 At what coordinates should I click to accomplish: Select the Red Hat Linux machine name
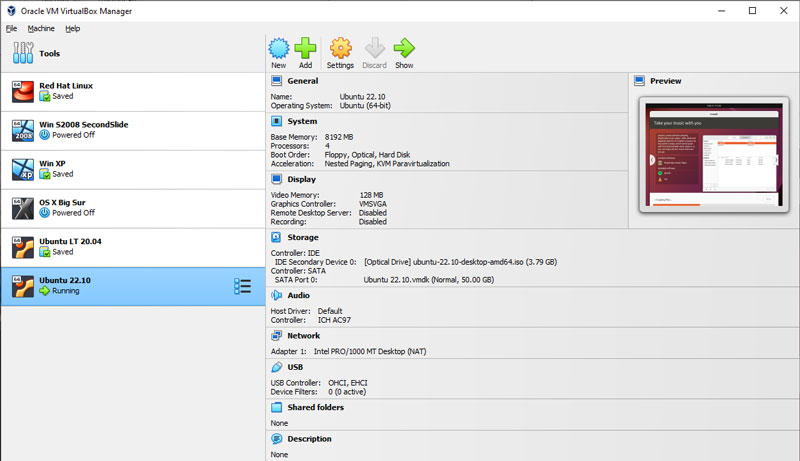(x=66, y=86)
